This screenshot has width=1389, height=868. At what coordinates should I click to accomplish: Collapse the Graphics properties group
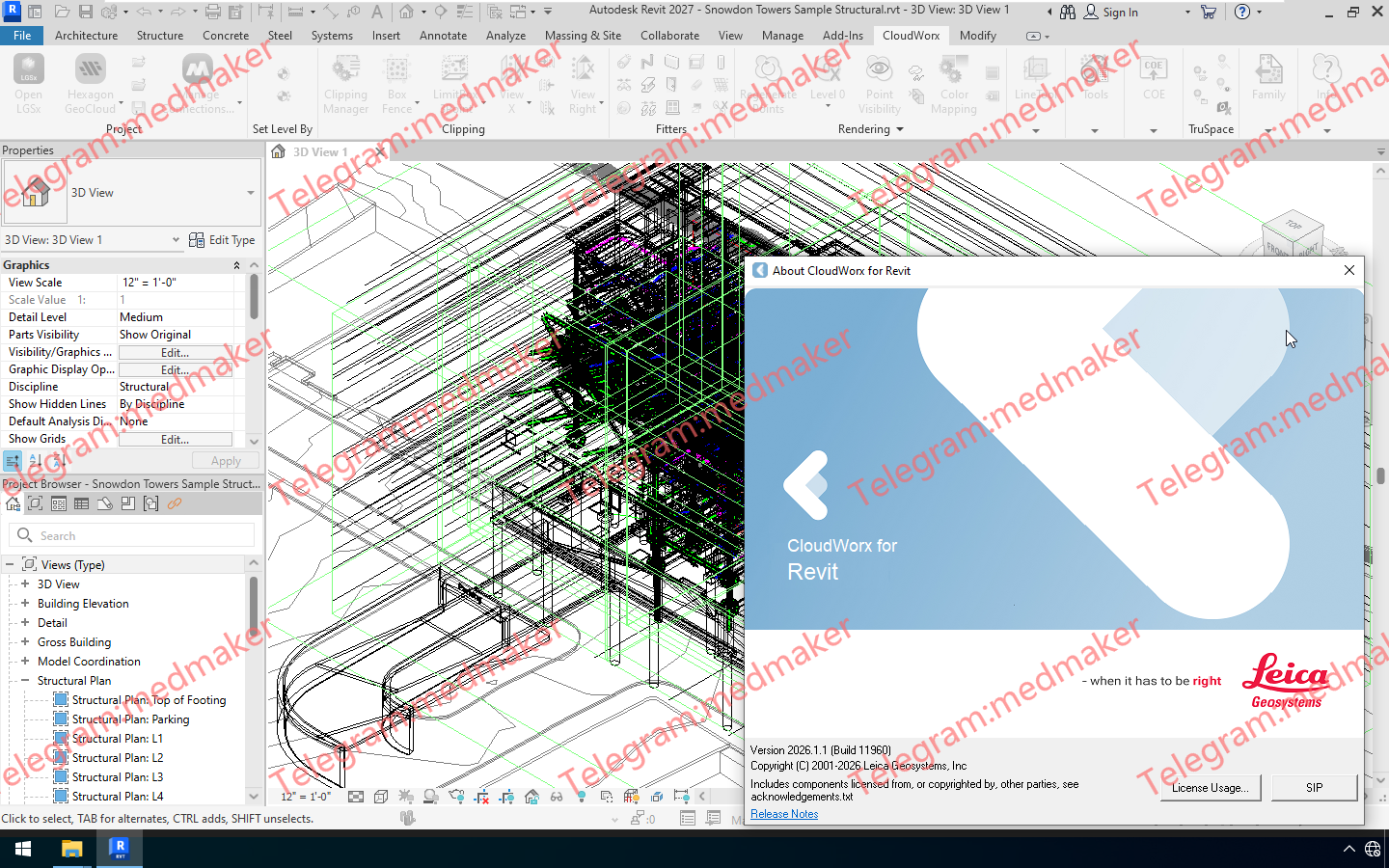(x=236, y=265)
